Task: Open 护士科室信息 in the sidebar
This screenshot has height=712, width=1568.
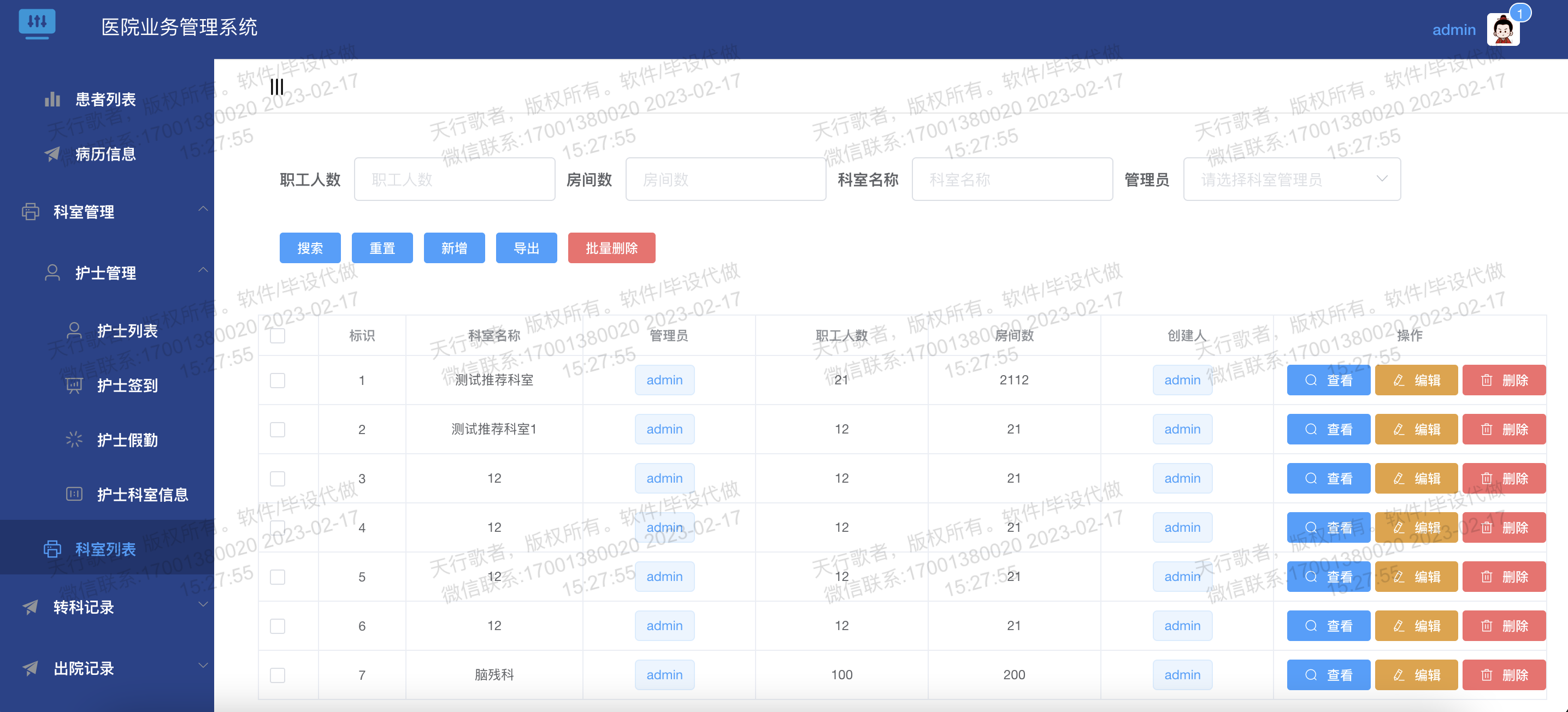Action: pos(142,494)
